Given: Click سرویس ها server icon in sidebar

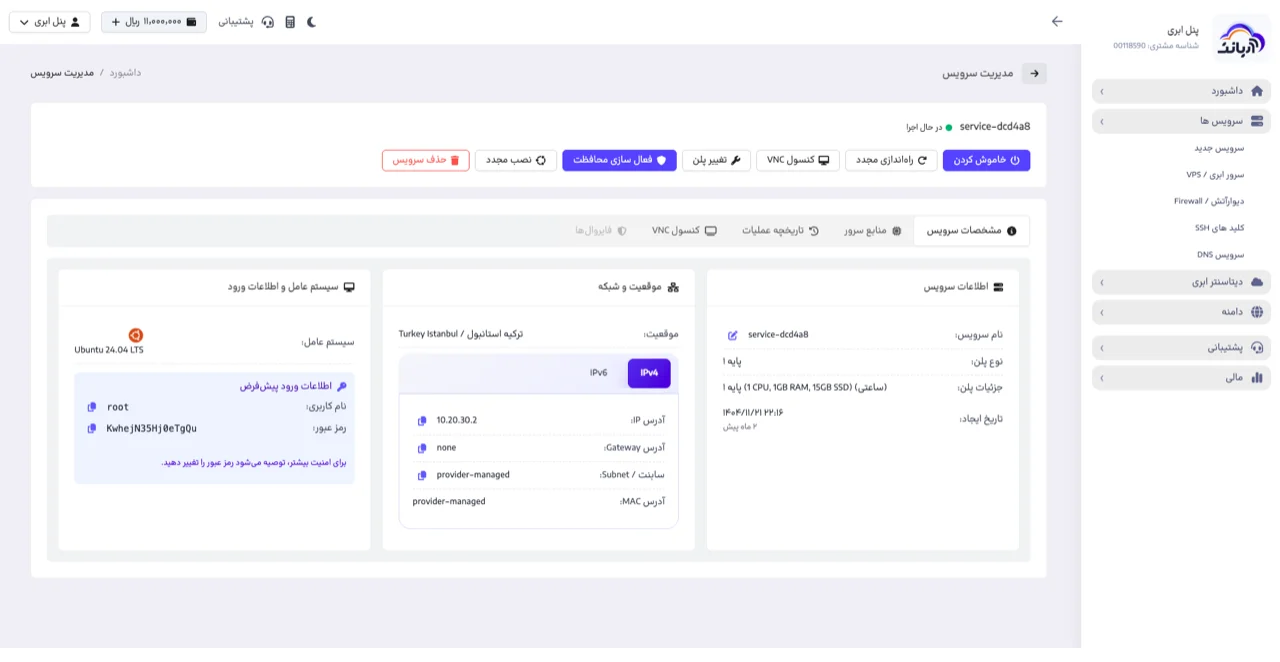Looking at the screenshot, I should (x=1257, y=121).
